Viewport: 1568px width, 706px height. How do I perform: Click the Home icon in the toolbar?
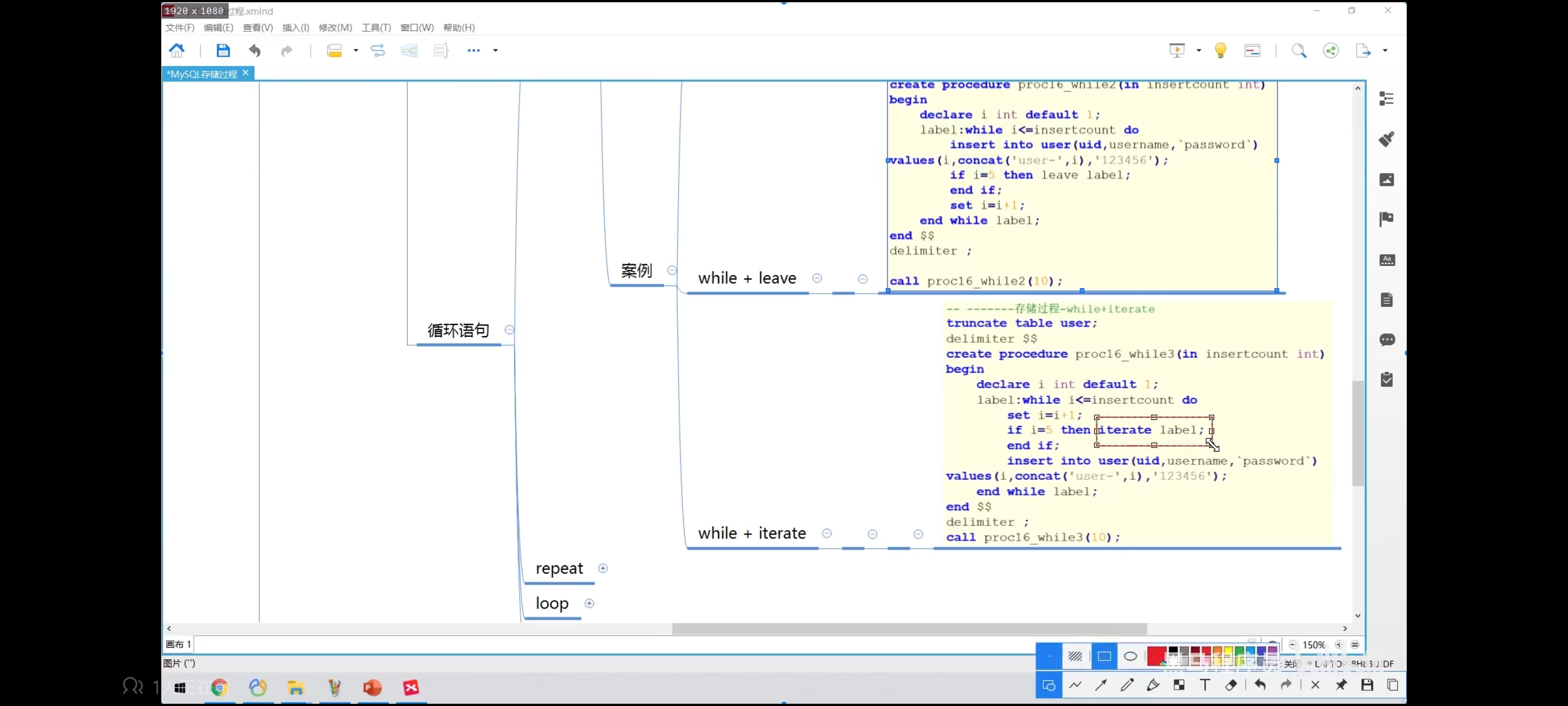176,50
